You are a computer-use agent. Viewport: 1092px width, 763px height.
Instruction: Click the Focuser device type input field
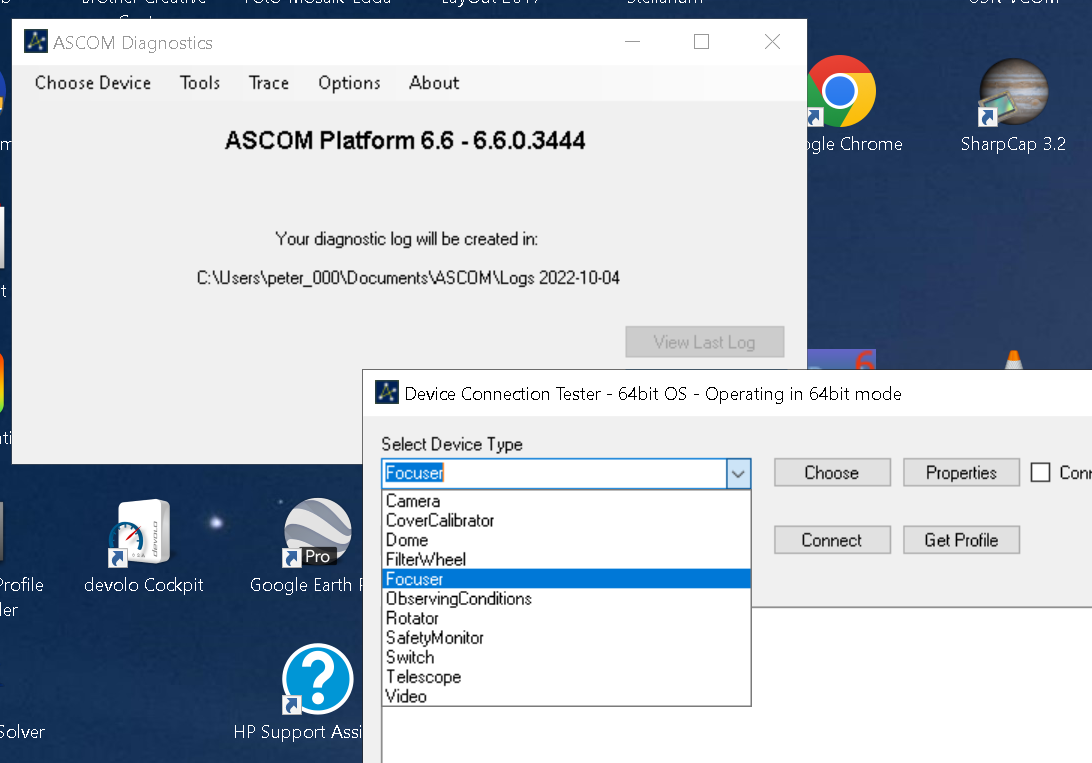[554, 473]
